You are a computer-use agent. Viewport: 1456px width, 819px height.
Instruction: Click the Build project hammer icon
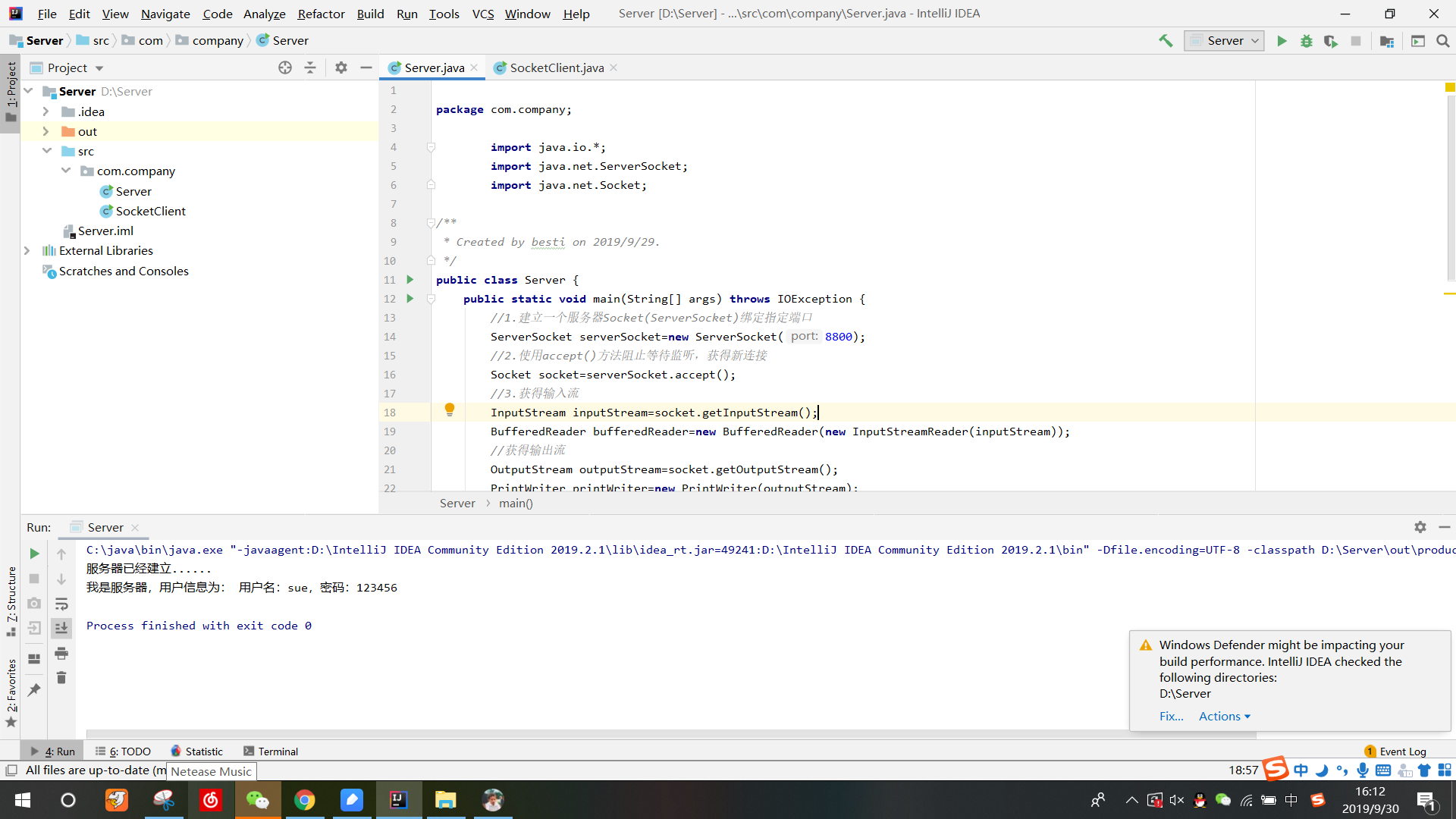point(1166,41)
